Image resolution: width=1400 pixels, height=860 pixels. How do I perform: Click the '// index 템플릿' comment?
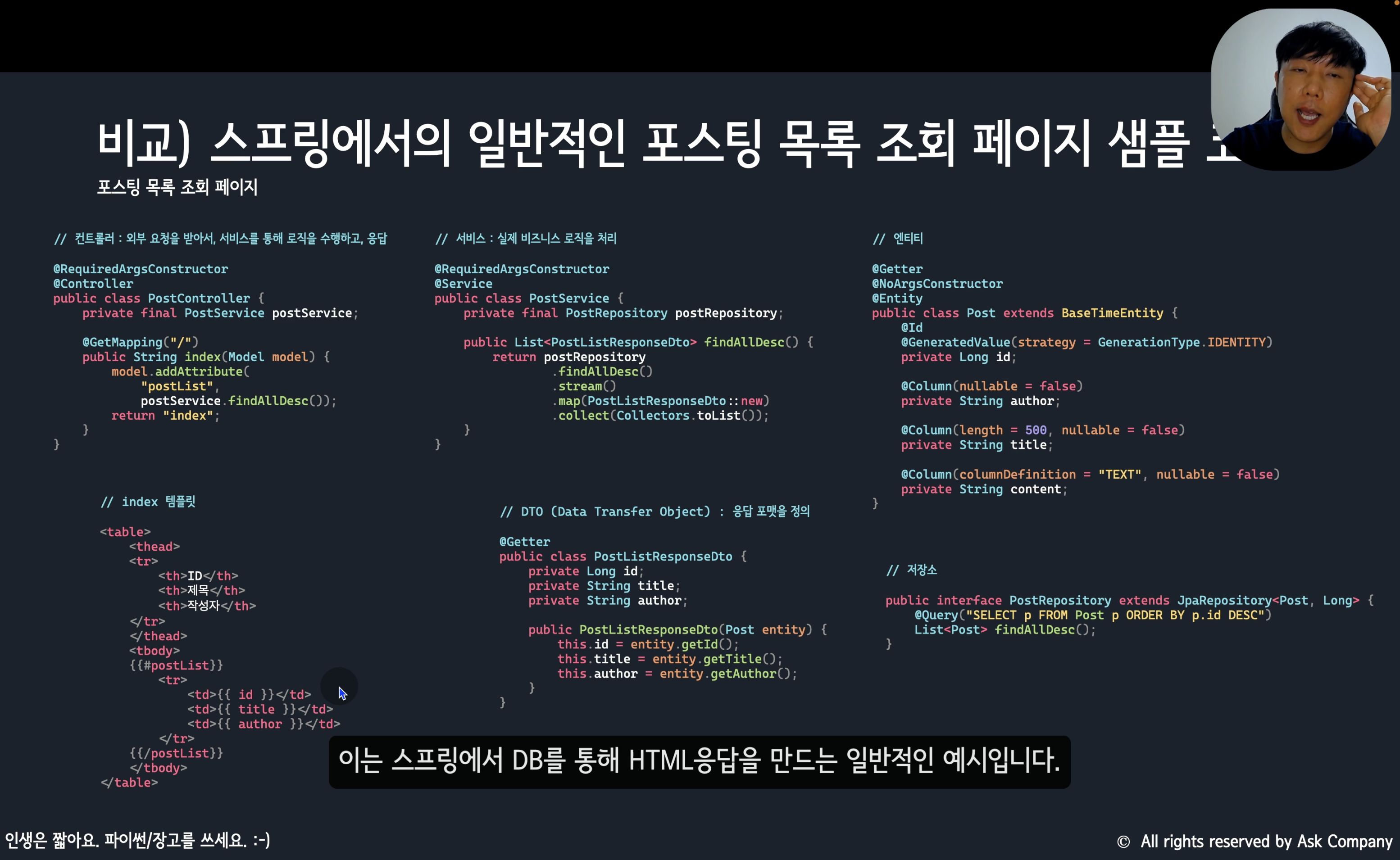[x=148, y=502]
